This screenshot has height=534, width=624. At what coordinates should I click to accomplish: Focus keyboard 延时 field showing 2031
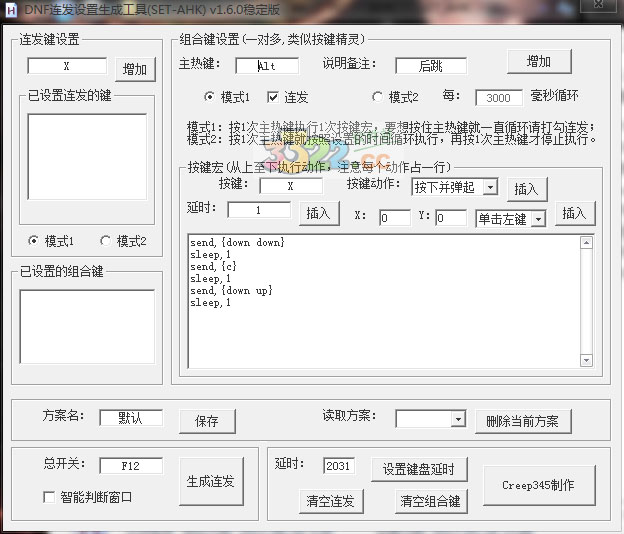[x=339, y=466]
